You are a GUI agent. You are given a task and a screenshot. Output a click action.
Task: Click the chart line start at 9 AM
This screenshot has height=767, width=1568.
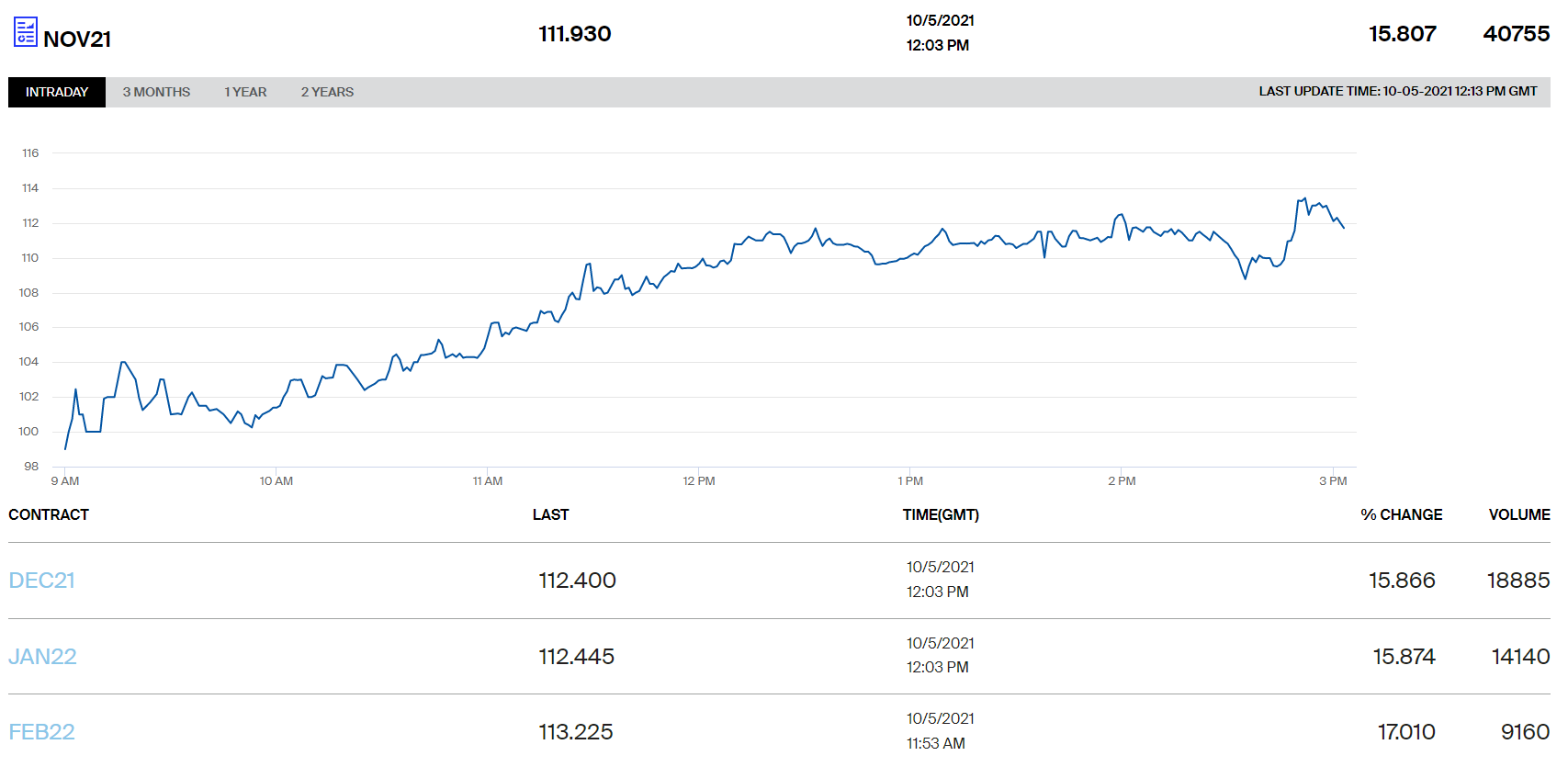pyautogui.click(x=65, y=448)
